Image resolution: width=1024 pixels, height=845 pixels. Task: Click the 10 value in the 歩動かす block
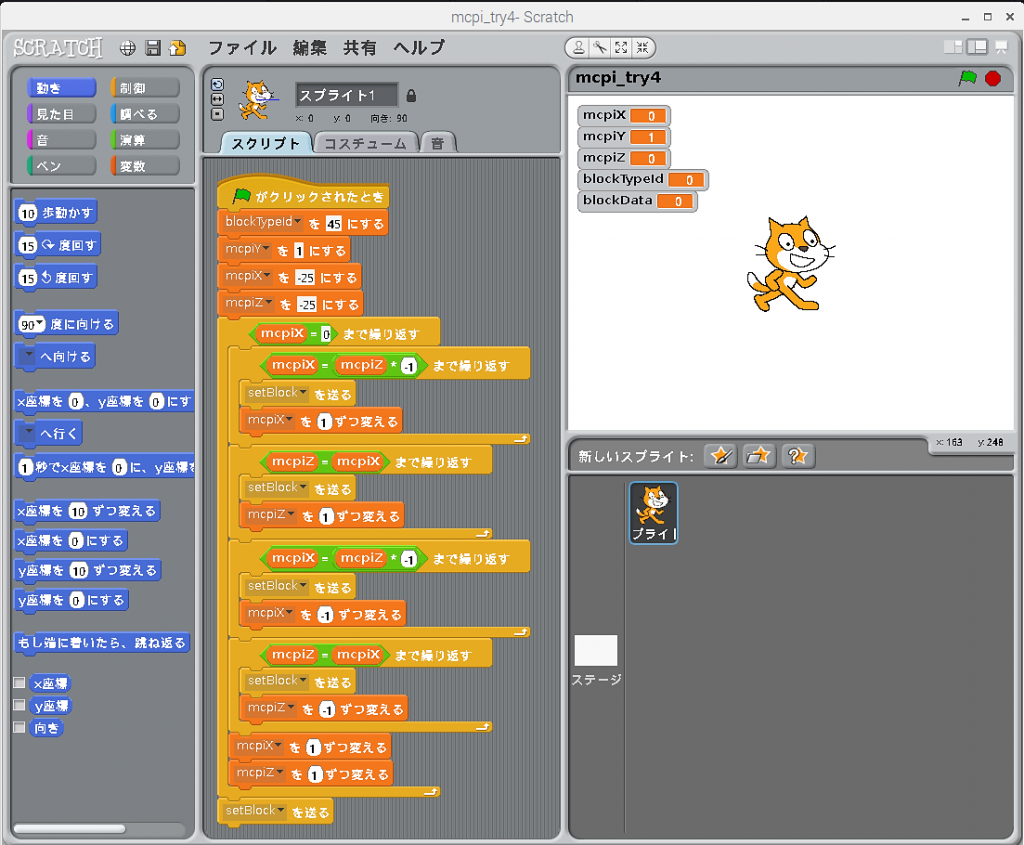(27, 214)
